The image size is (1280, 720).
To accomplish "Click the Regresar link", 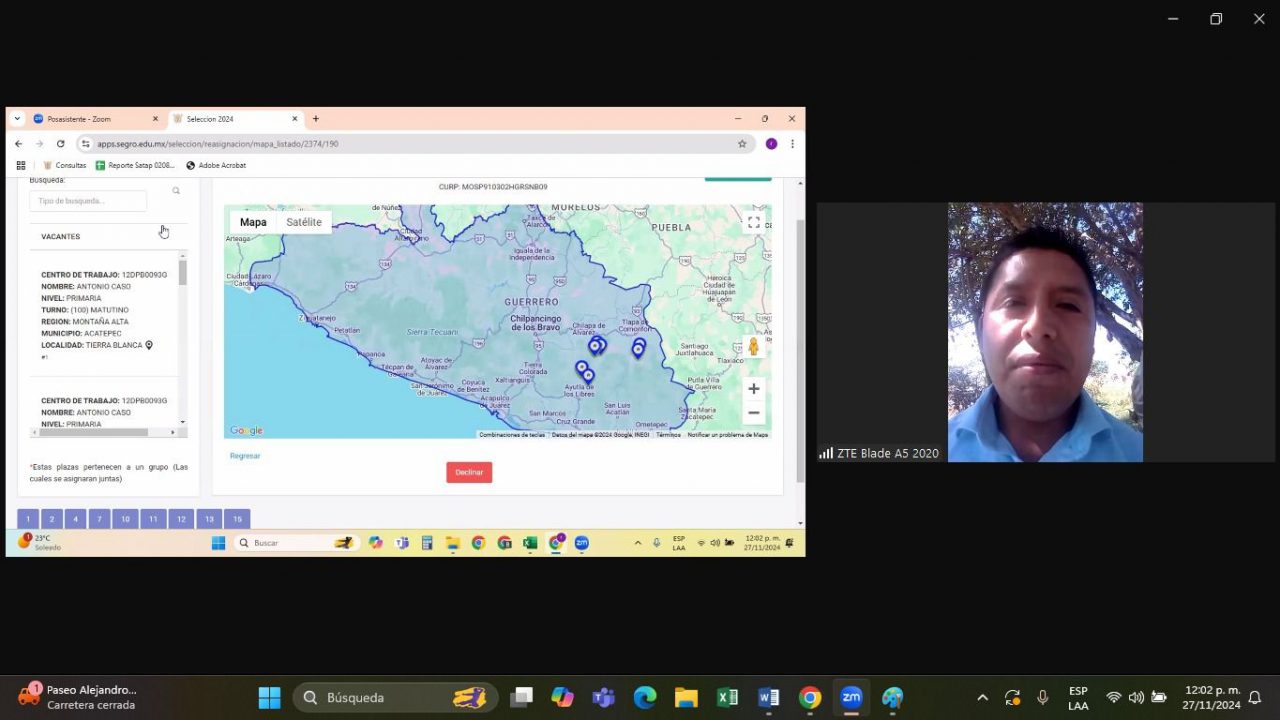I will tap(245, 456).
